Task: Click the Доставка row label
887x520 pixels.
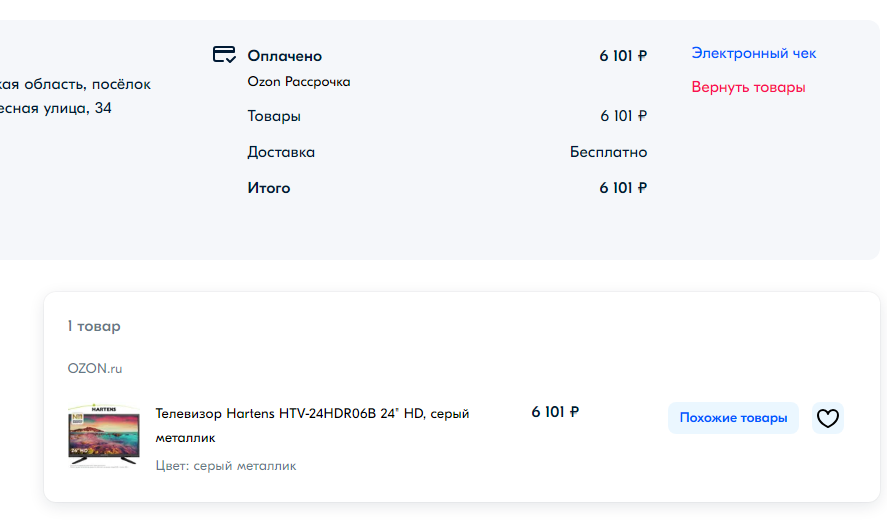Action: [x=281, y=152]
